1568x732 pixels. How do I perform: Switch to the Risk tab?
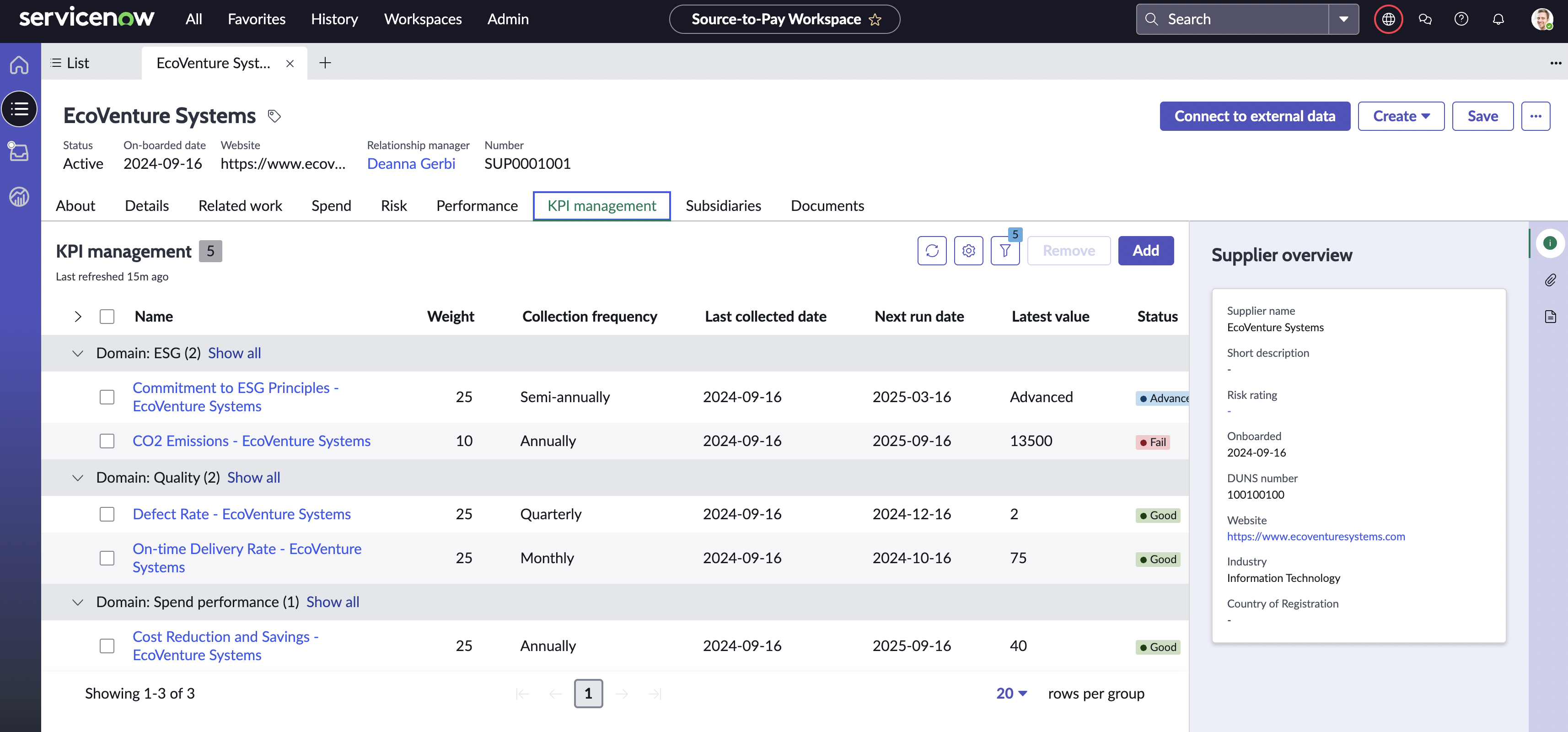click(x=394, y=206)
